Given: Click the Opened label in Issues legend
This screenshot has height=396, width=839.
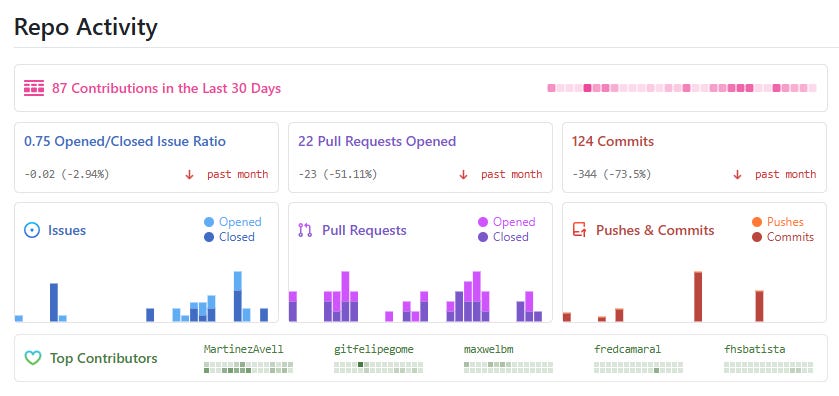Looking at the screenshot, I should coord(240,222).
